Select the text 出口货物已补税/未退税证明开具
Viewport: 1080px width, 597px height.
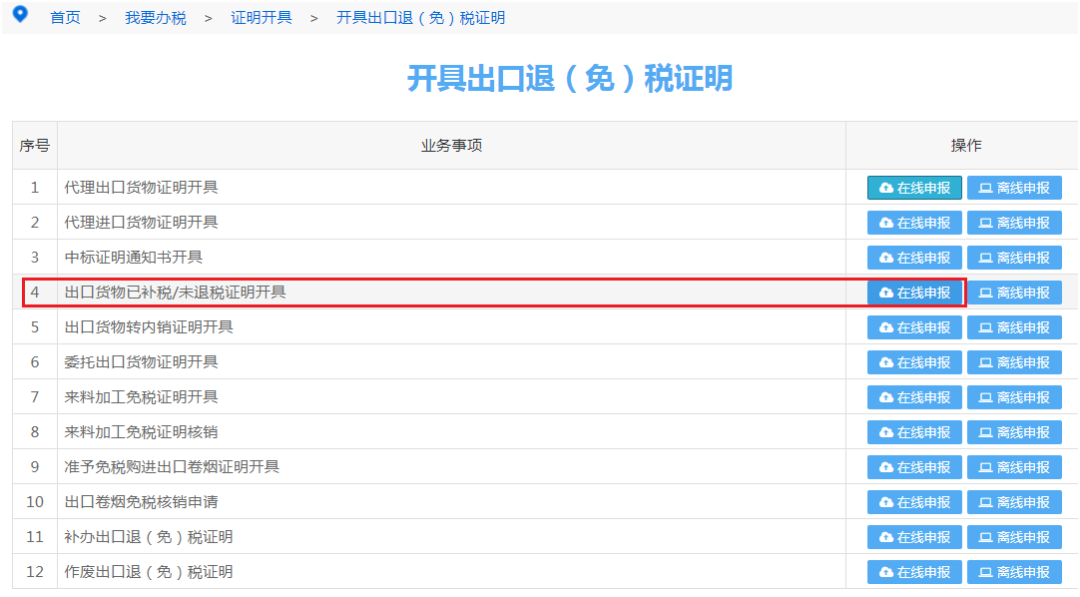[175, 292]
